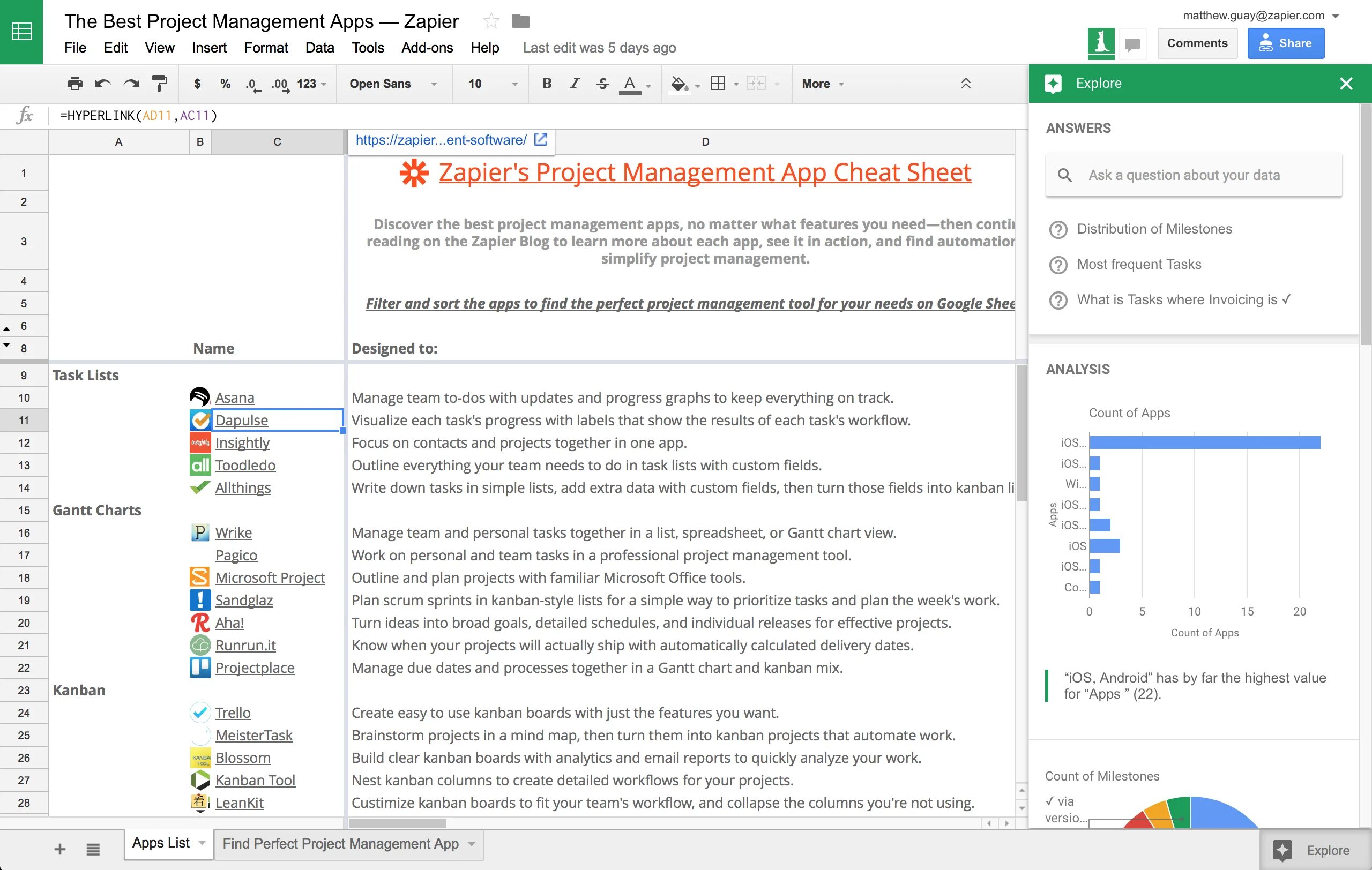Open the chat bubble icon beside Comments
This screenshot has width=1372, height=870.
tap(1132, 44)
